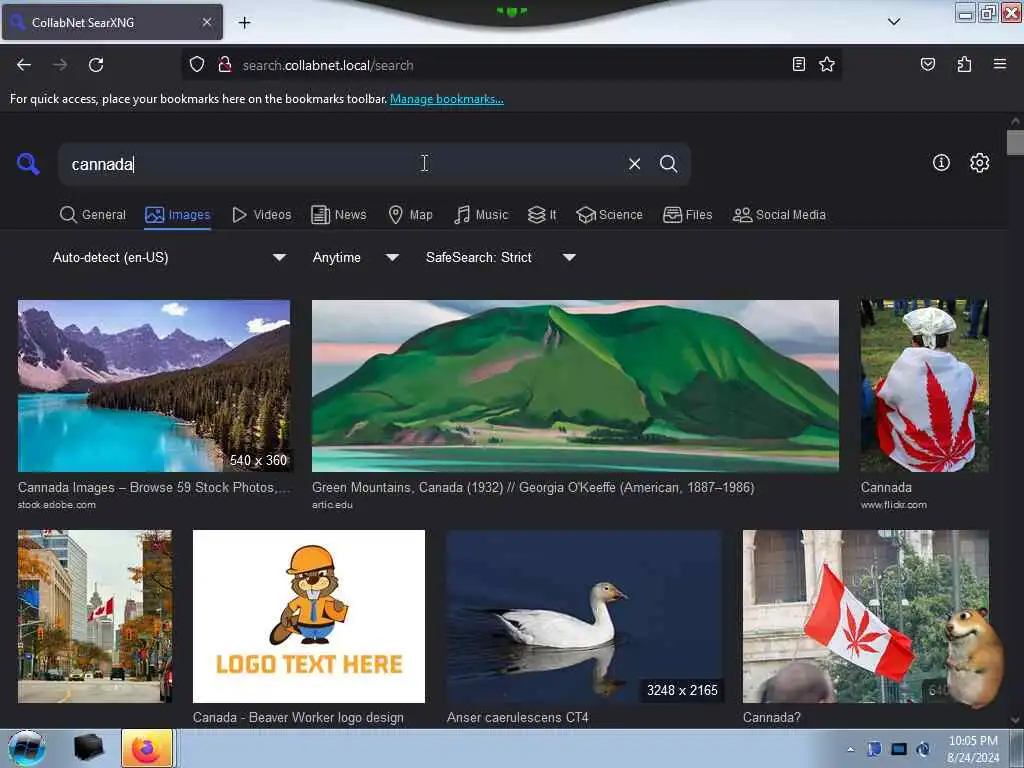Switch to the Social Media category
The height and width of the screenshot is (768, 1024).
point(779,214)
